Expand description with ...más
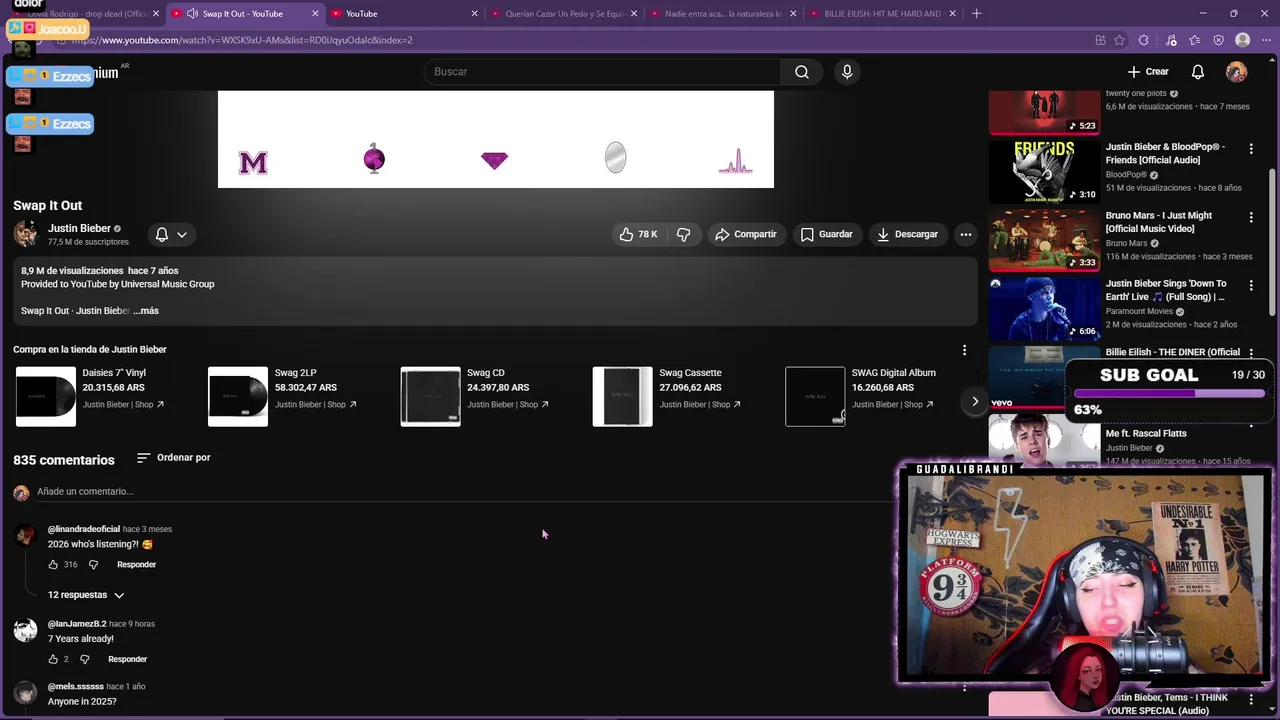Image resolution: width=1280 pixels, height=720 pixels. coord(146,311)
